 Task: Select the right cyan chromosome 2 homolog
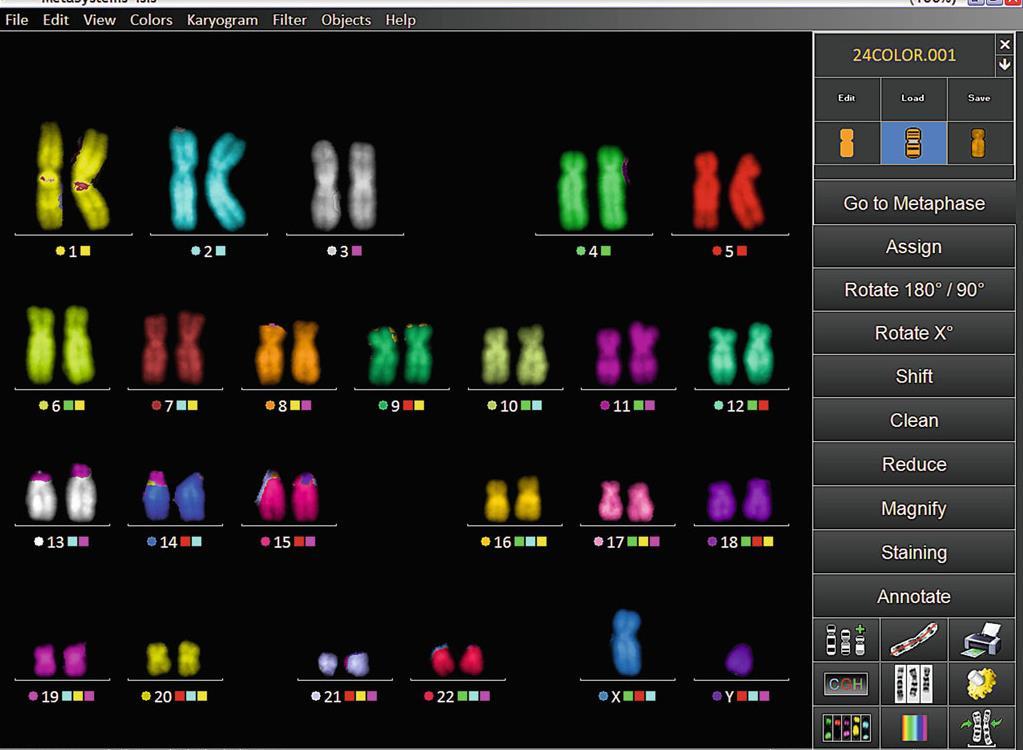click(x=226, y=181)
